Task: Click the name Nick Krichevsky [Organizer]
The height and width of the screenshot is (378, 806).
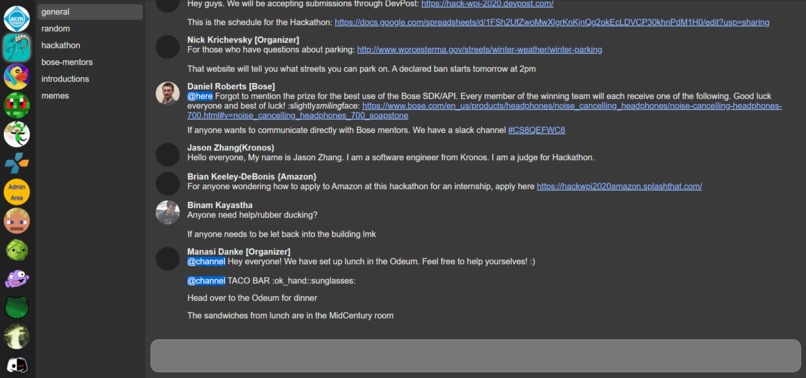Action: 243,40
